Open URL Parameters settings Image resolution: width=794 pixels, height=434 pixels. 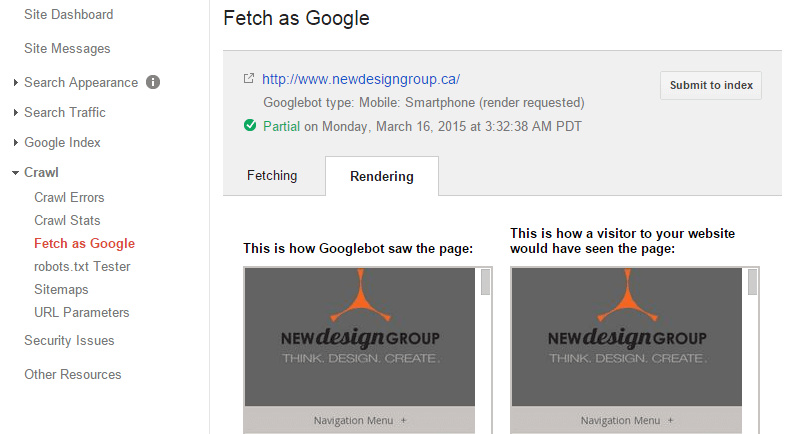tap(82, 313)
